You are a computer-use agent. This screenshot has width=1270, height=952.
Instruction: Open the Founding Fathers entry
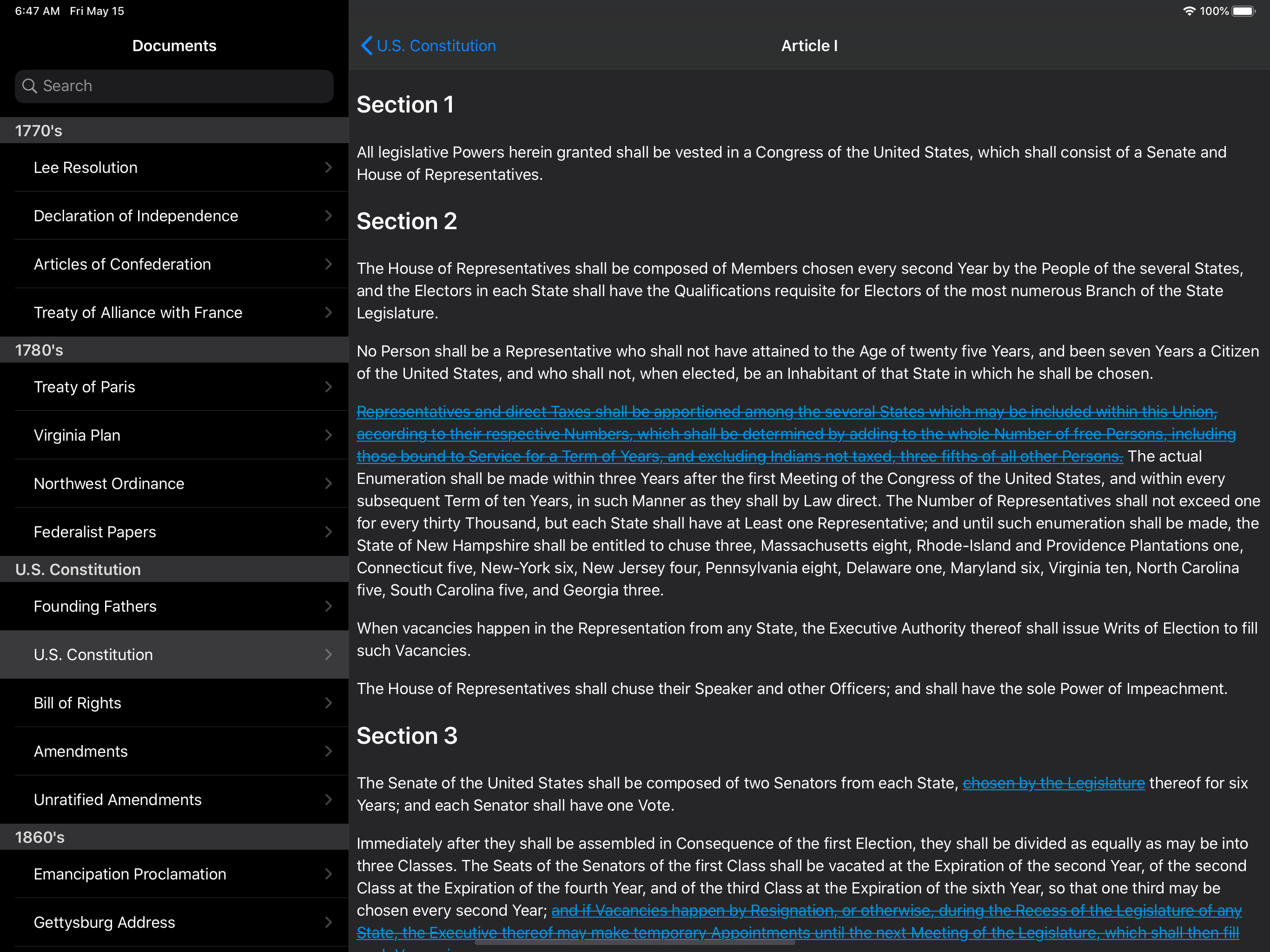tap(174, 606)
